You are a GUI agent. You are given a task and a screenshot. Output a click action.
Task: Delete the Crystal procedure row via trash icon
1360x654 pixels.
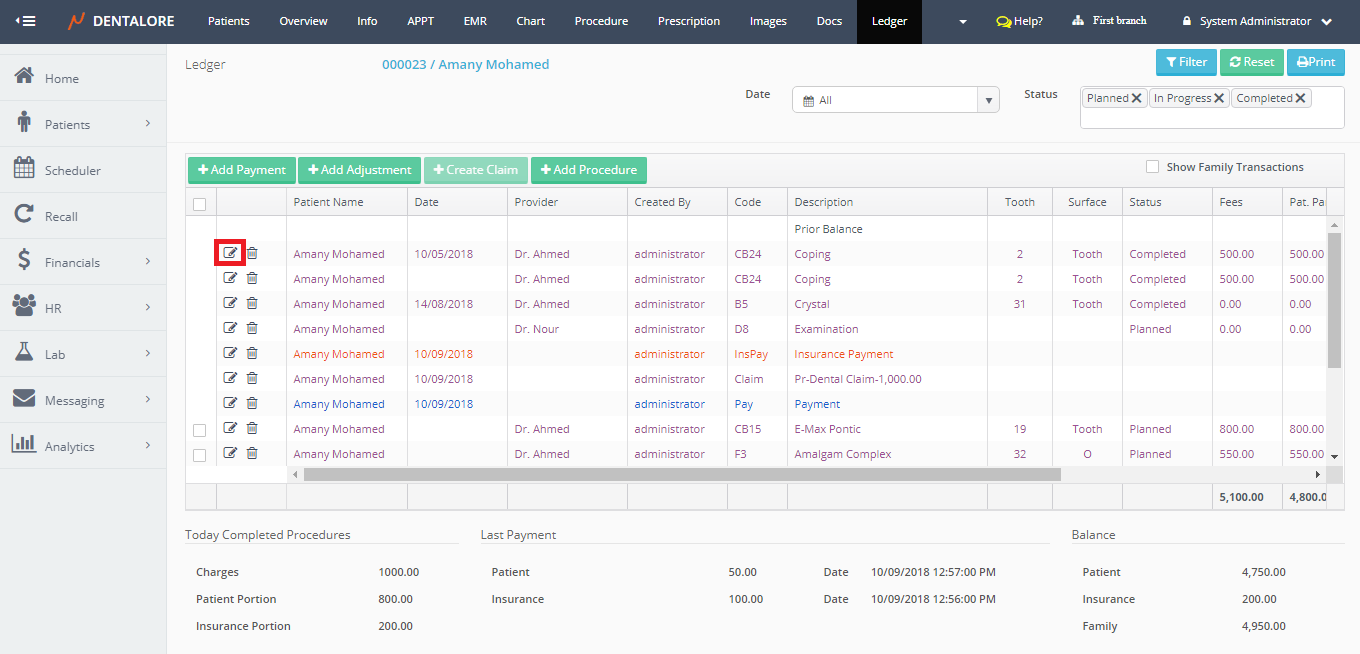coord(252,304)
